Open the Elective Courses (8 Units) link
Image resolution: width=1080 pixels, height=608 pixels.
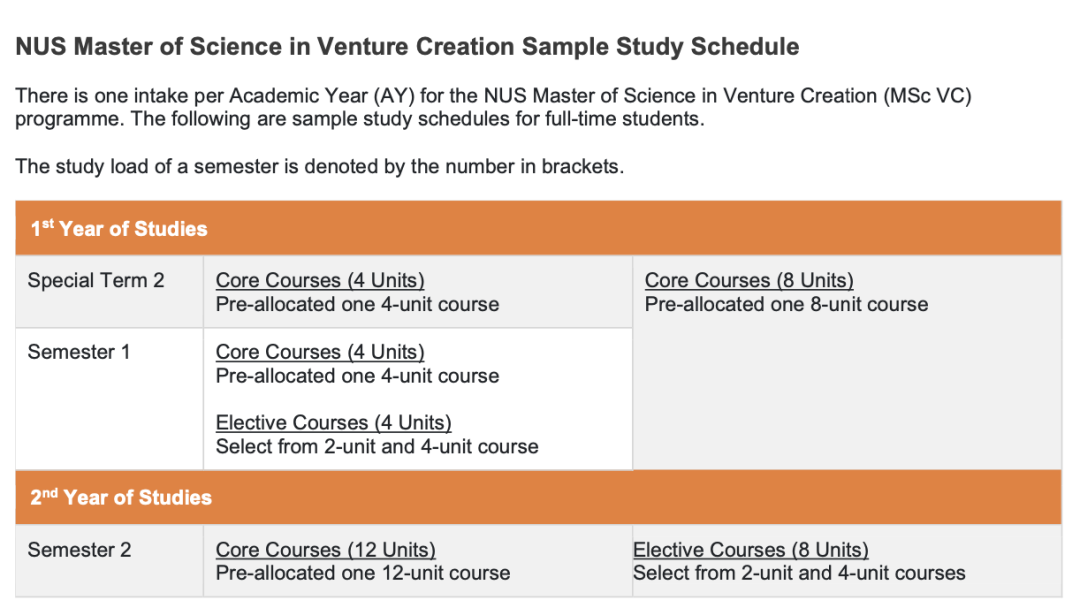[750, 550]
